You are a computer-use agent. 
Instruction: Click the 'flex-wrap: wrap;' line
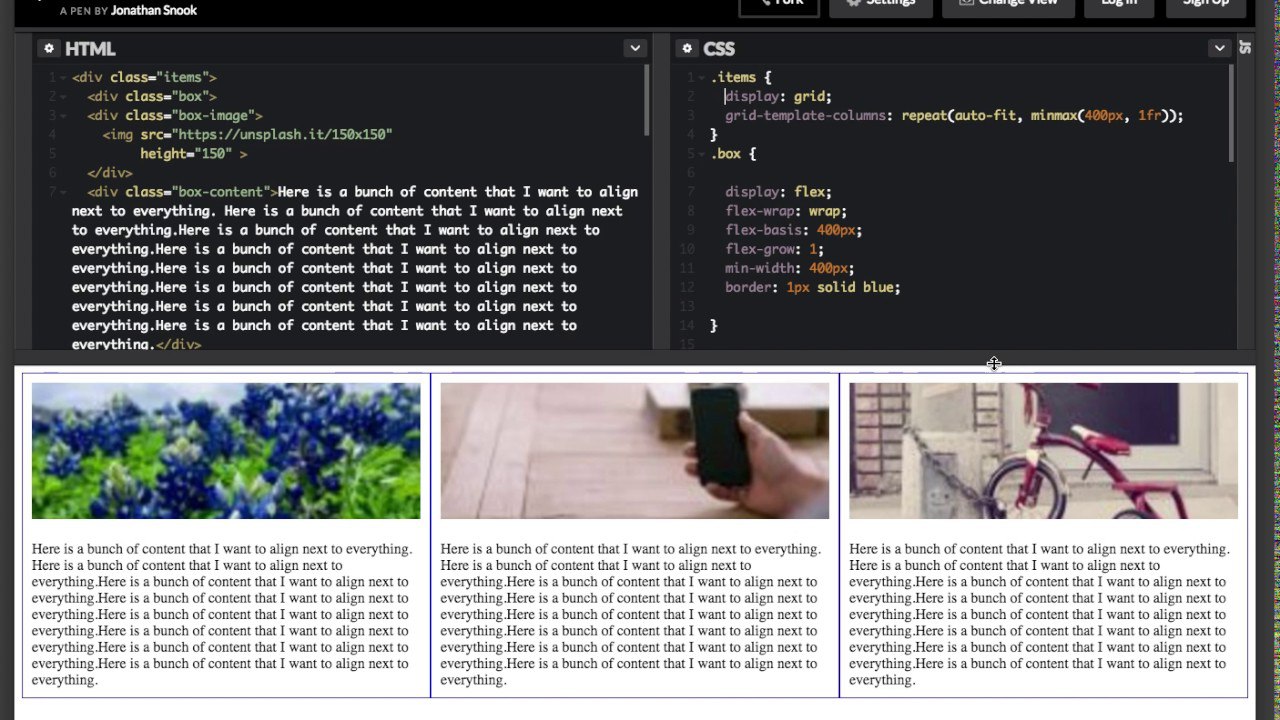786,210
